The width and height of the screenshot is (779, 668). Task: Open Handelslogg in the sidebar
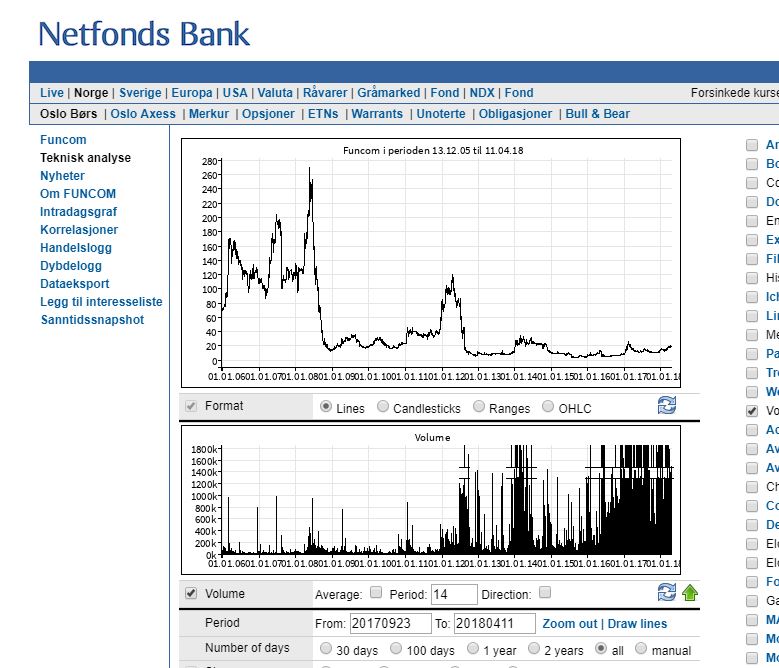pyautogui.click(x=76, y=248)
